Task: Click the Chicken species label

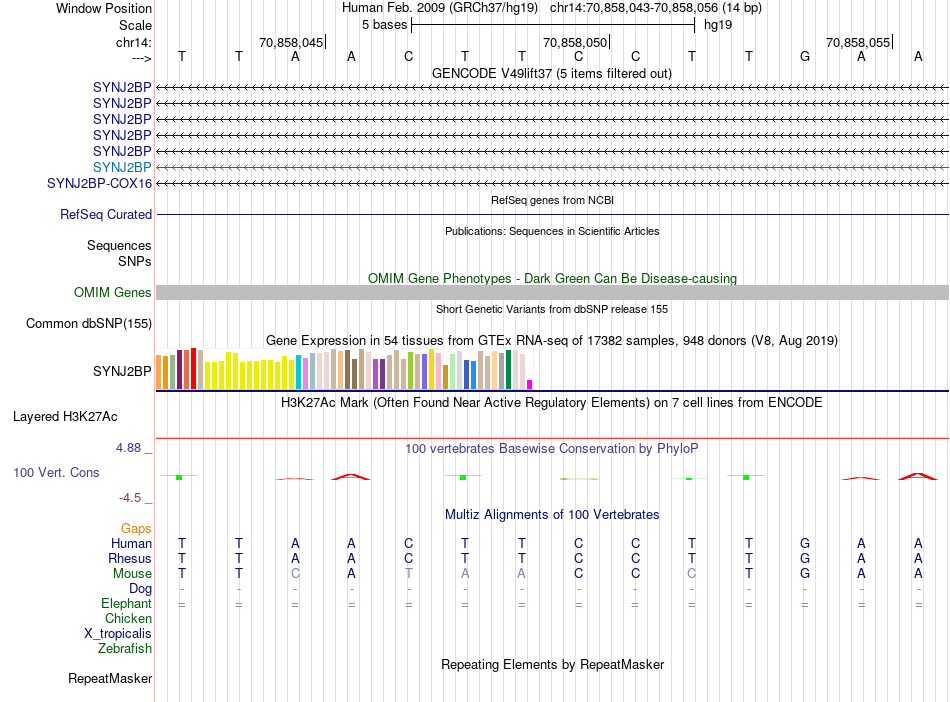Action: pos(128,618)
